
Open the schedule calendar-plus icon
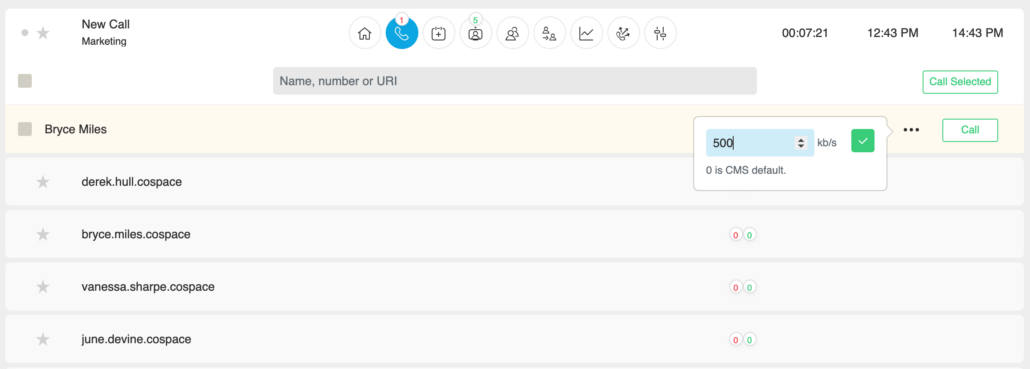pos(439,33)
